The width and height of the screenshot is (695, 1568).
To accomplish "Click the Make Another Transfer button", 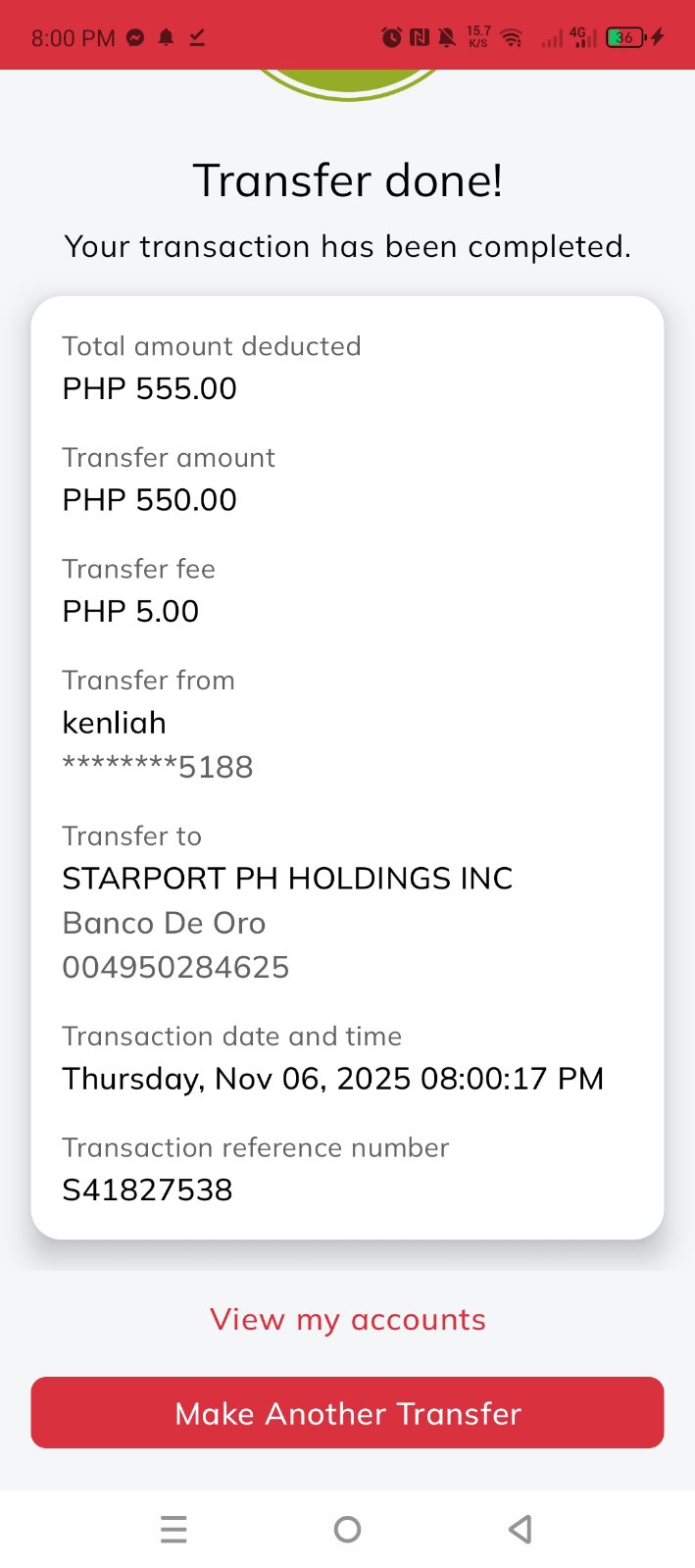I will coord(347,1412).
